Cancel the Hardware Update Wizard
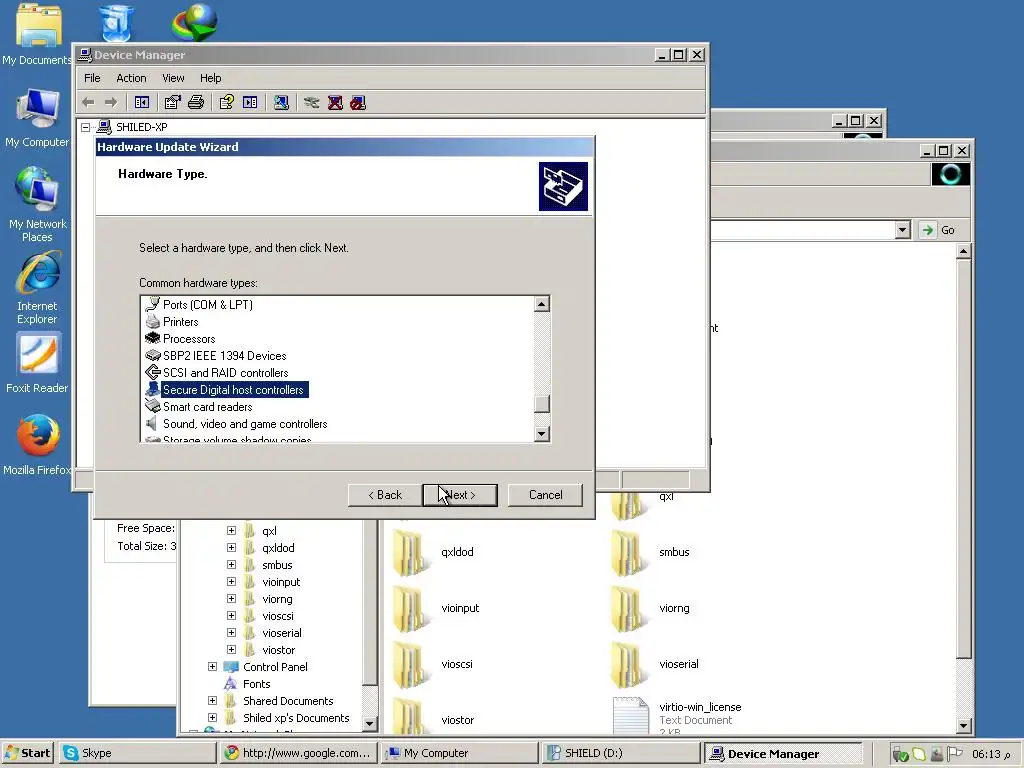The height and width of the screenshot is (768, 1024). click(x=545, y=495)
